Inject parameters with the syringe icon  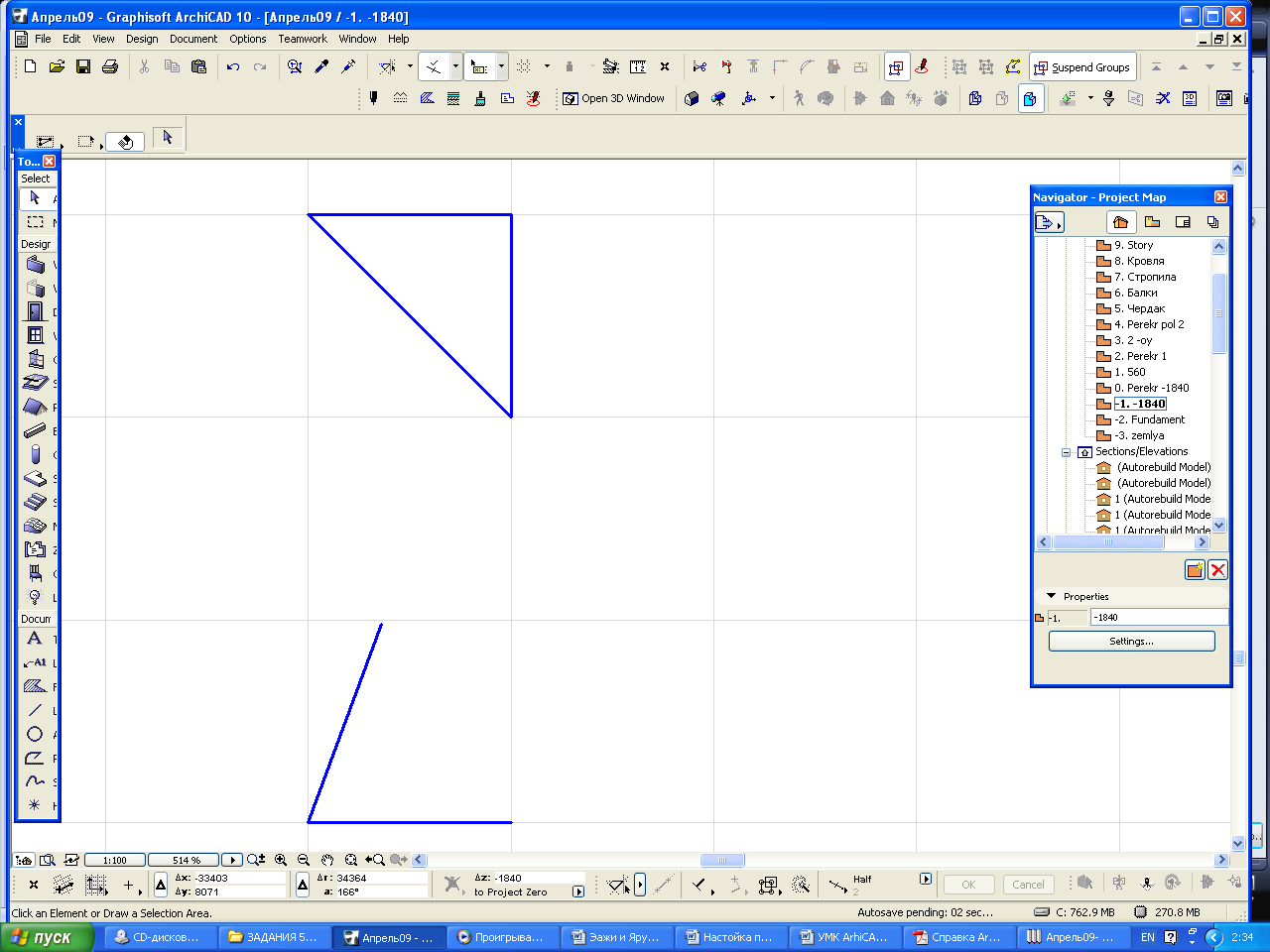click(348, 66)
